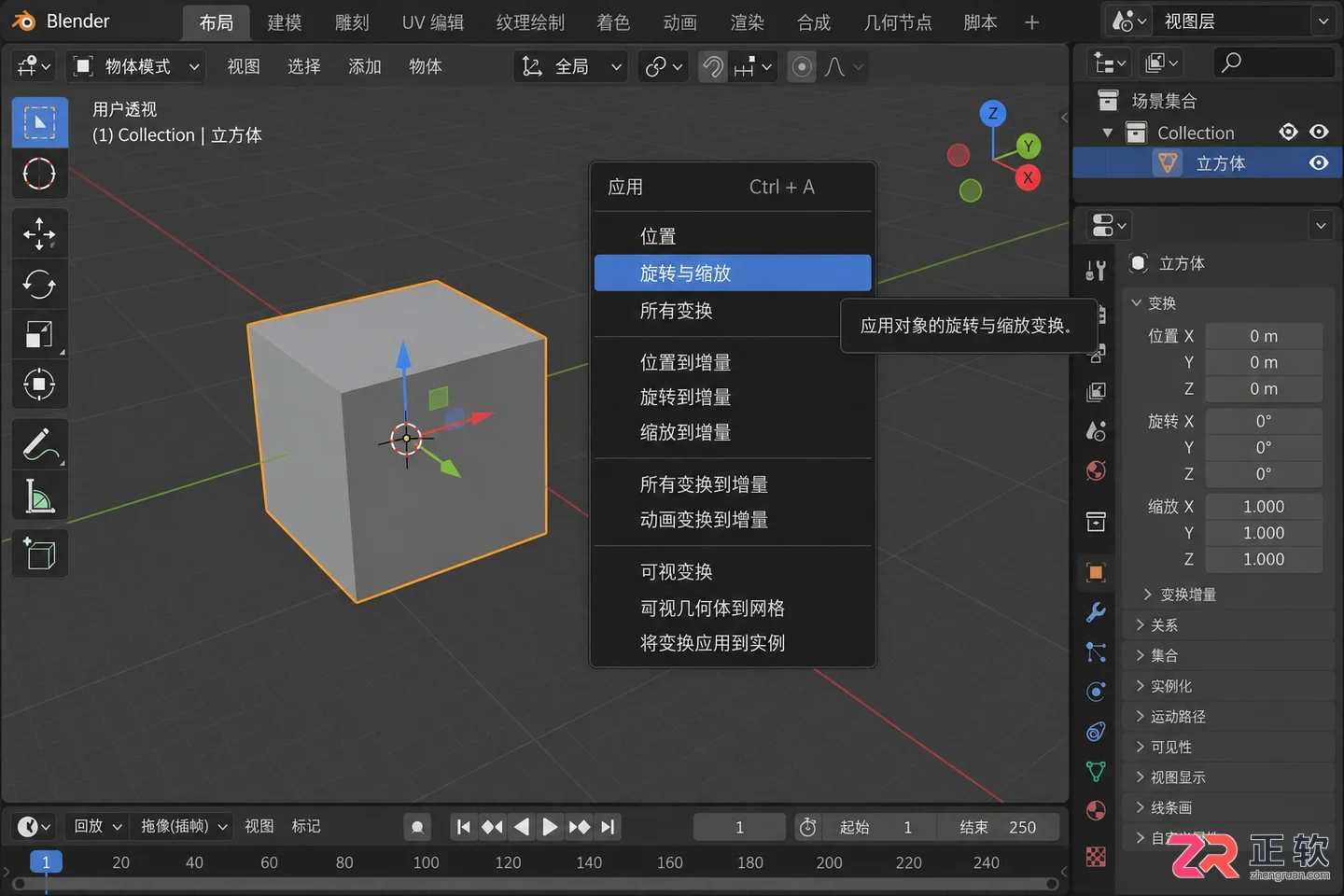Screen dimensions: 1344x896
Task: Click the timeline horizontal scrollbar
Action: [538, 883]
